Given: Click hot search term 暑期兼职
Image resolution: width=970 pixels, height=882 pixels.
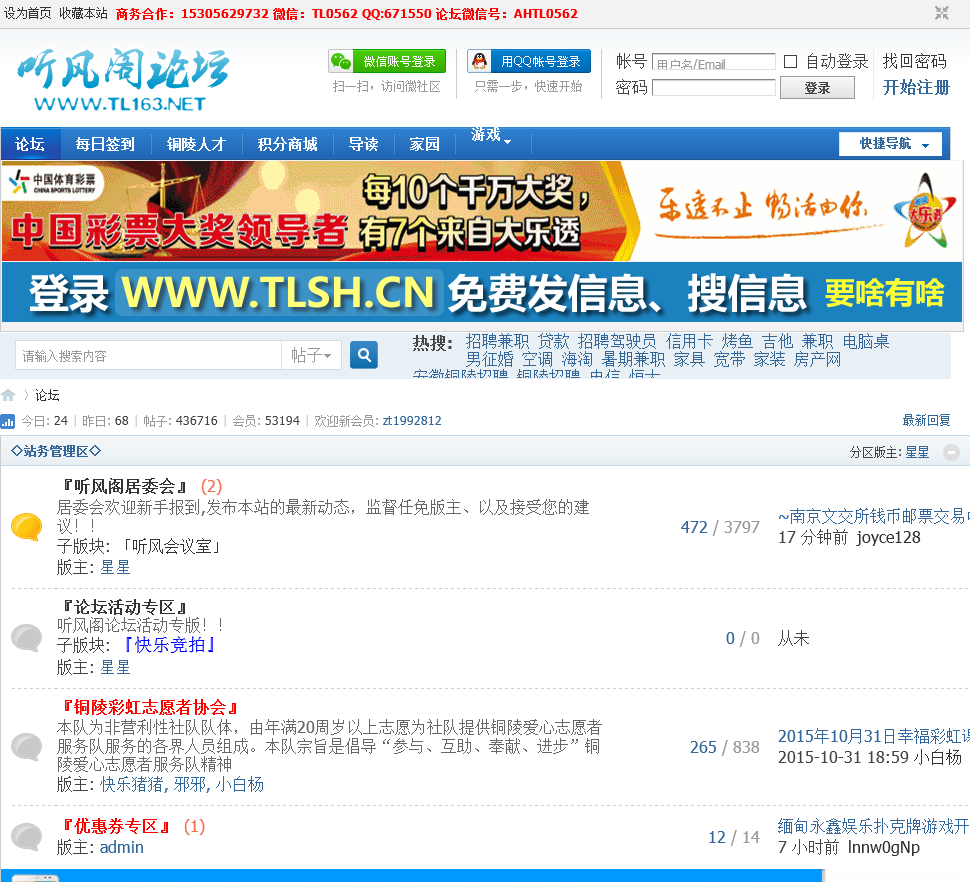Looking at the screenshot, I should pos(633,359).
